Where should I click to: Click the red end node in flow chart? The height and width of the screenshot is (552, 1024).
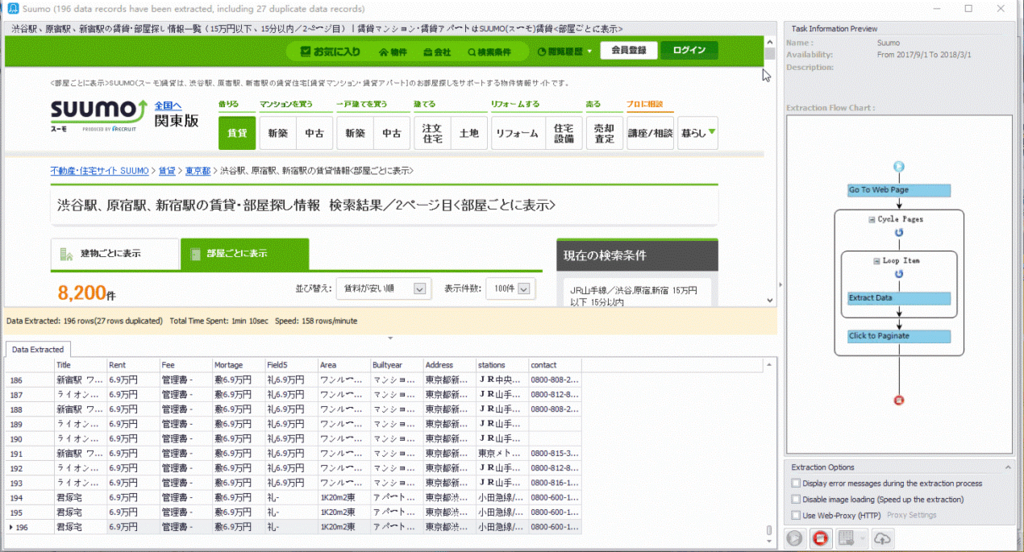tap(899, 400)
